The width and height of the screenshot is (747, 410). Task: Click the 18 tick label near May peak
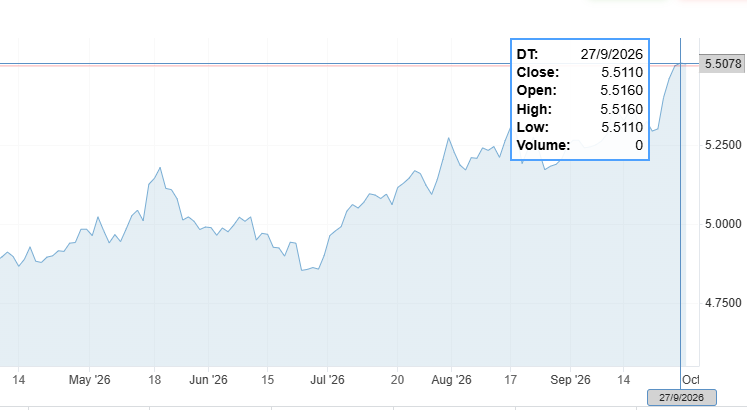click(154, 380)
